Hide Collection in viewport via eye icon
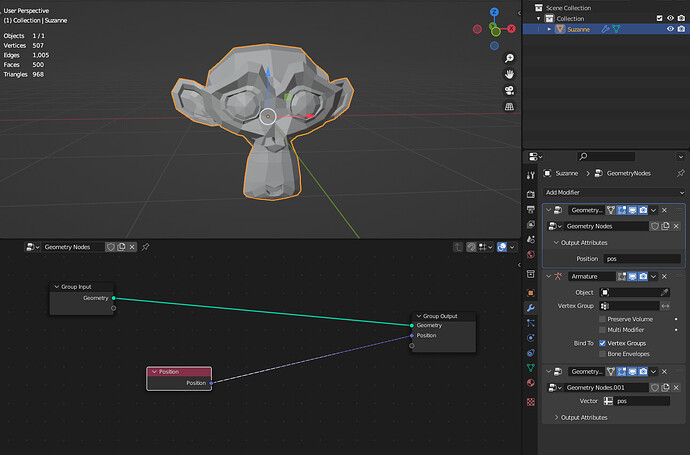The image size is (690, 455). click(x=670, y=18)
